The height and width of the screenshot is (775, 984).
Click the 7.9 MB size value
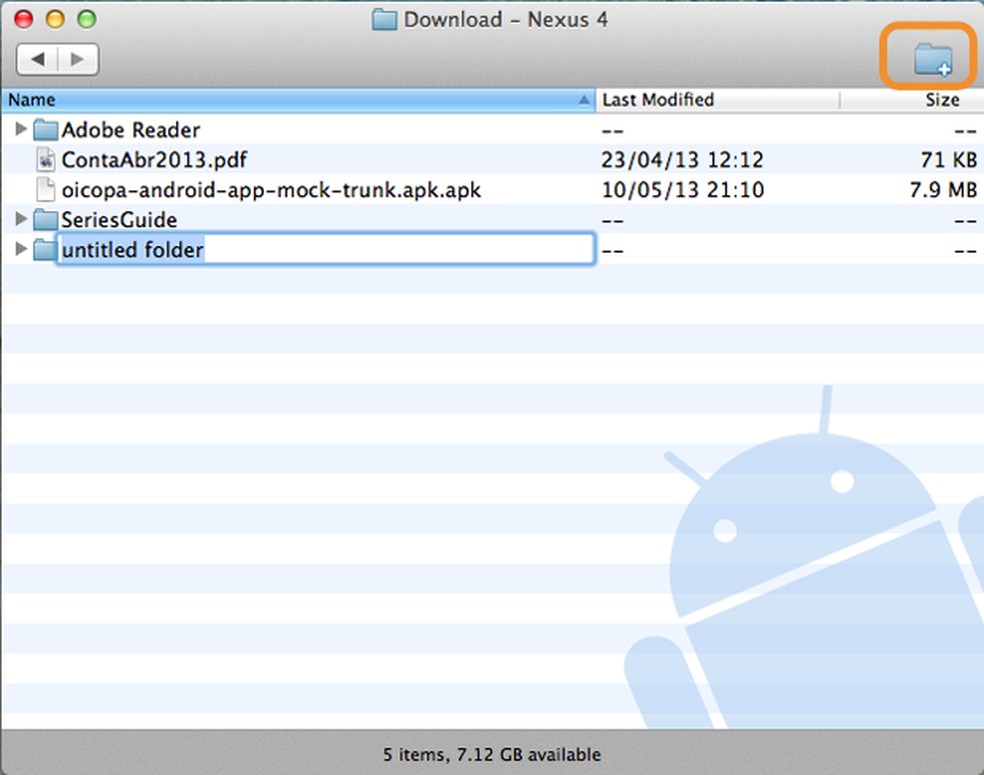pyautogui.click(x=943, y=190)
